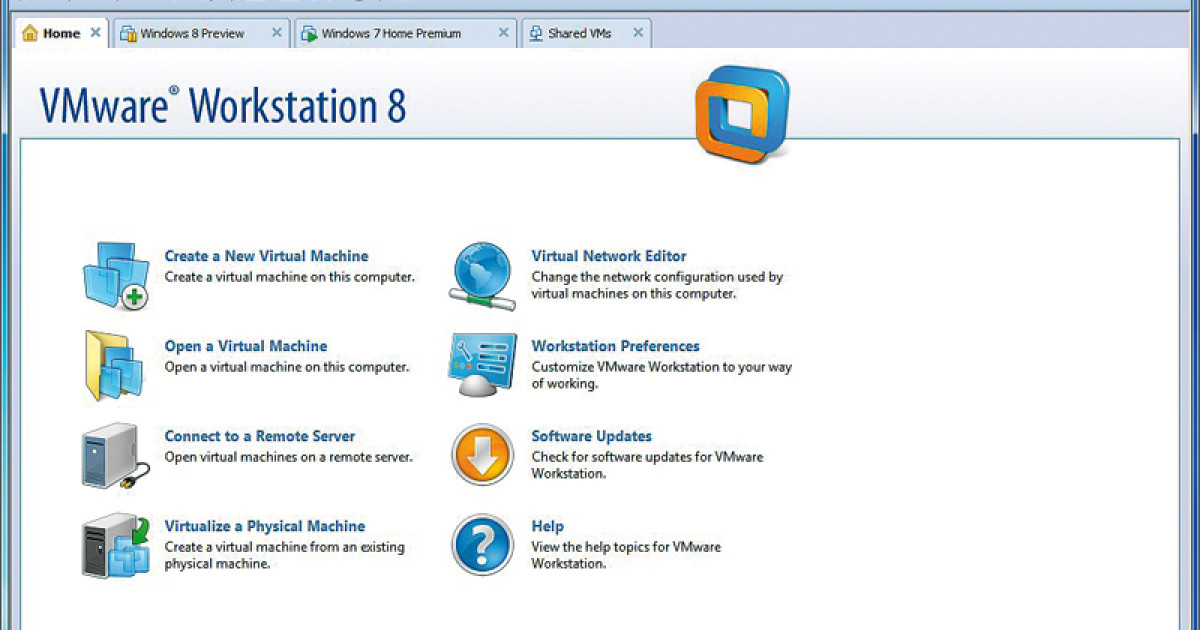
Task: Click the Shared VMs tab icon
Action: click(x=535, y=34)
